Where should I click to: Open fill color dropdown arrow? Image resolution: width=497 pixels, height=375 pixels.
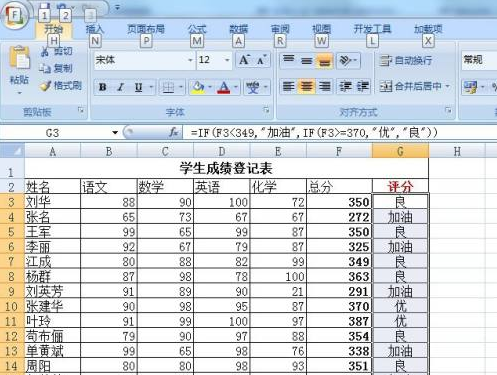[210, 88]
